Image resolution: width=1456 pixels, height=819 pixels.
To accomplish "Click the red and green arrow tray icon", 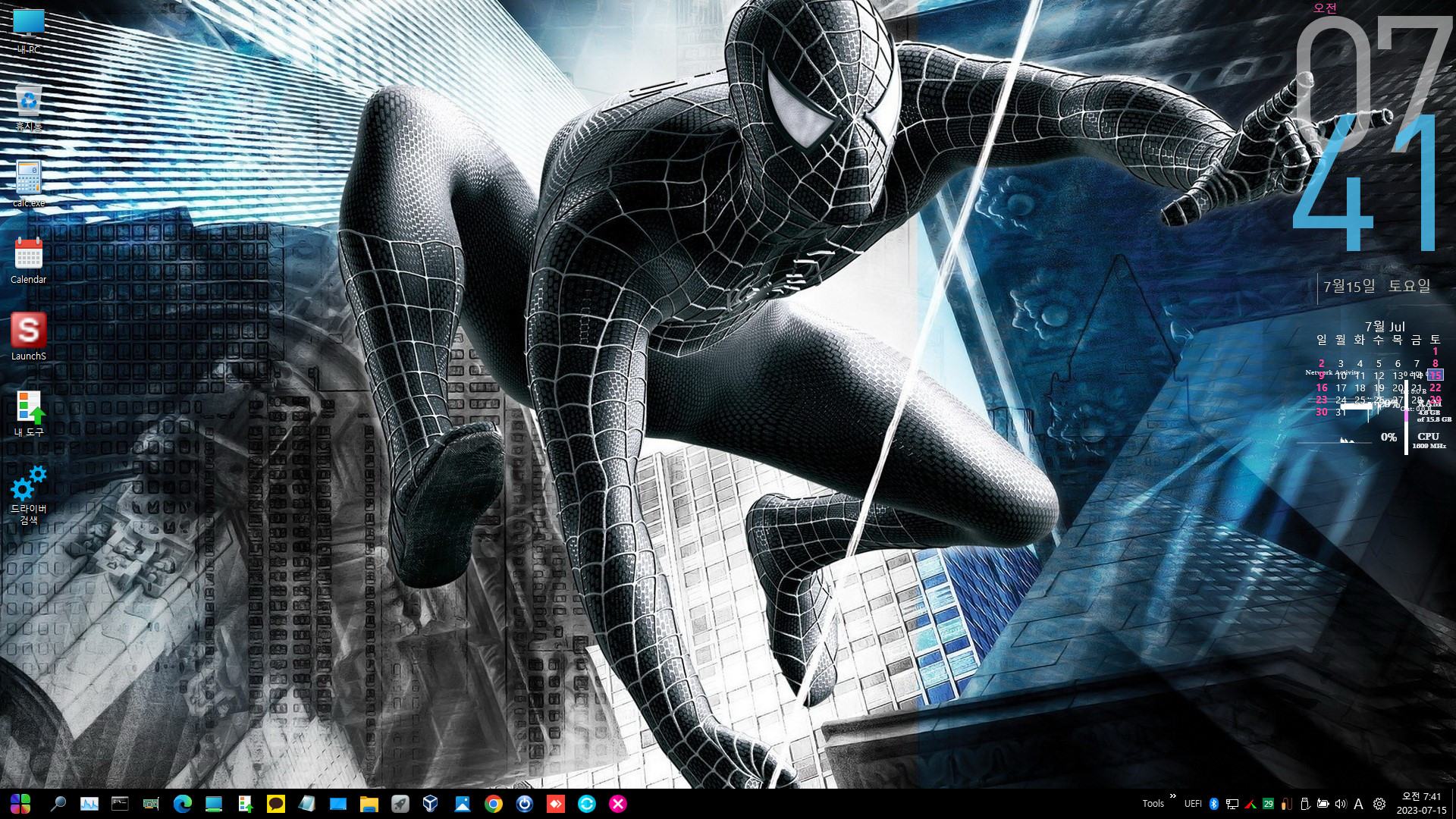I will tap(1250, 804).
